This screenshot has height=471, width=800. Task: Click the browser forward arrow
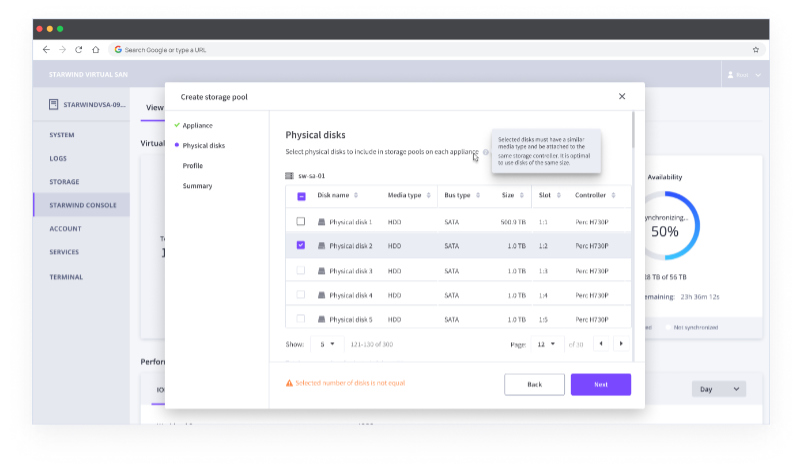[62, 49]
